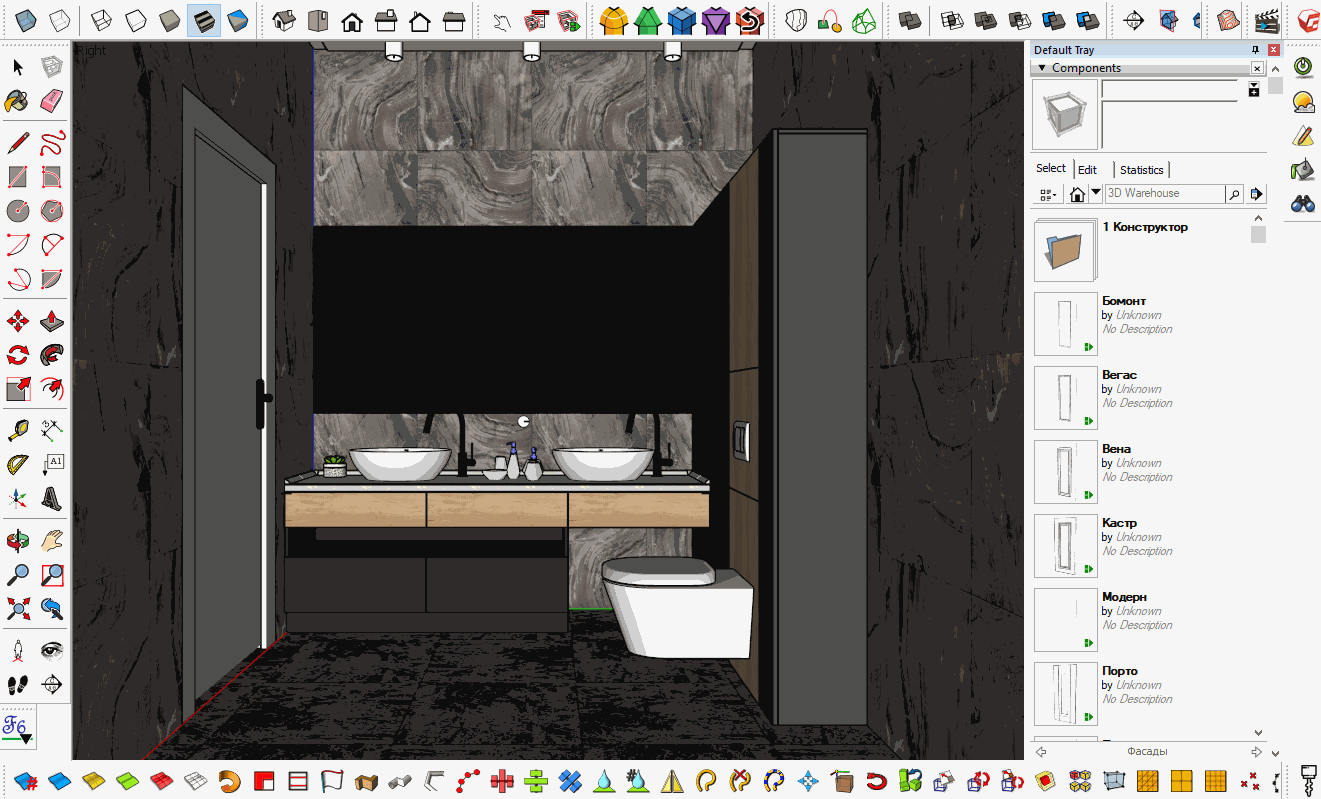Image resolution: width=1321 pixels, height=799 pixels.
Task: Switch to the Edit tab
Action: 1087,170
